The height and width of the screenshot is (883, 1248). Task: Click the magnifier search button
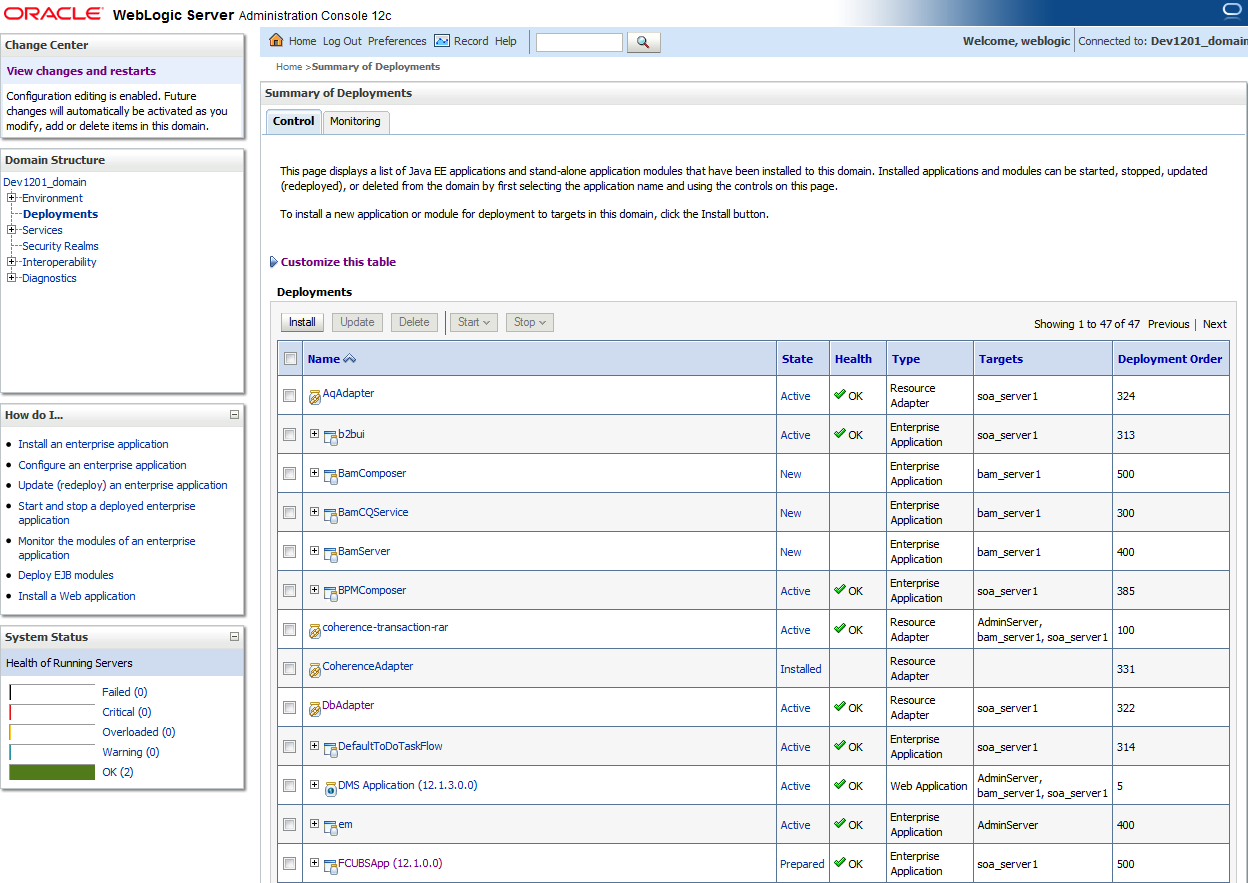click(643, 42)
